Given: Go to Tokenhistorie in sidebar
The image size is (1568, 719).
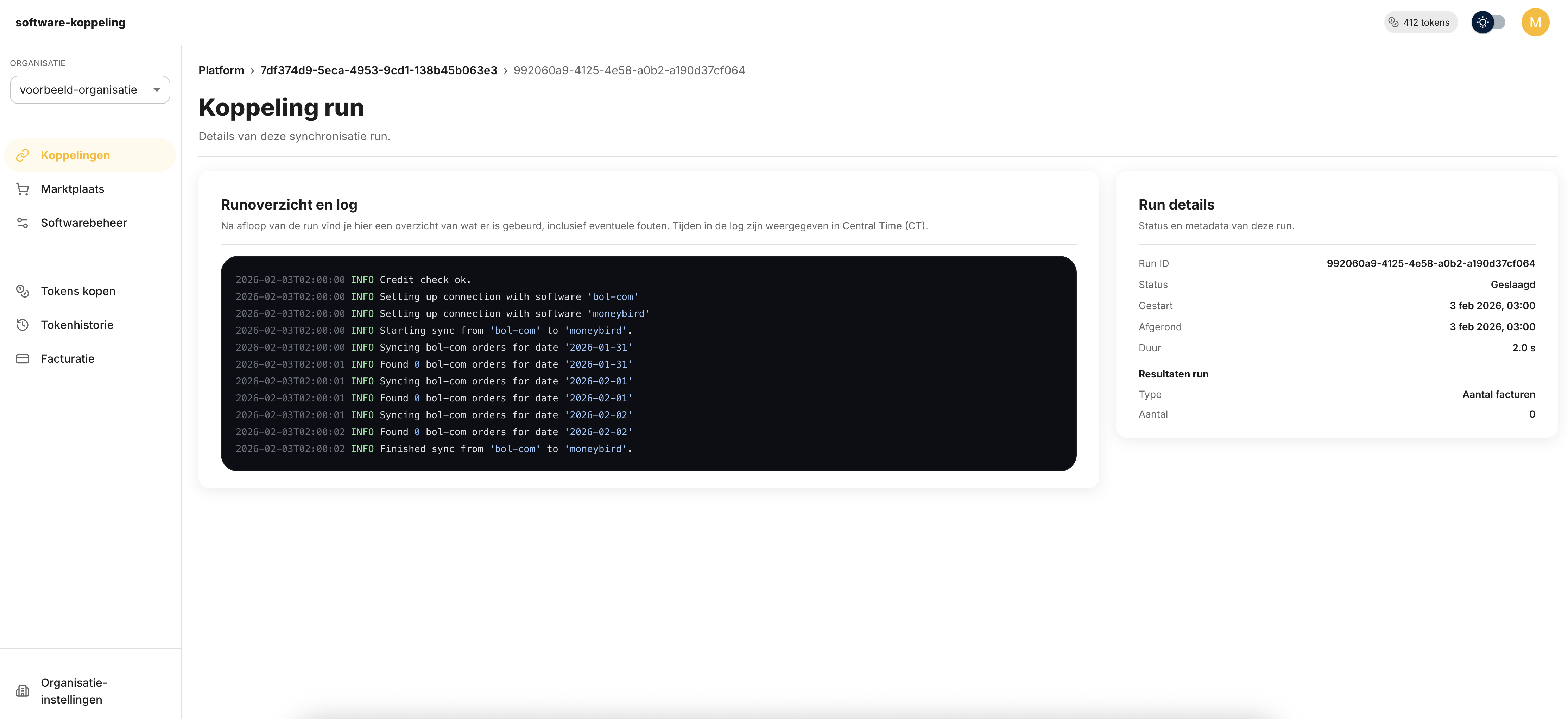Looking at the screenshot, I should 77,325.
